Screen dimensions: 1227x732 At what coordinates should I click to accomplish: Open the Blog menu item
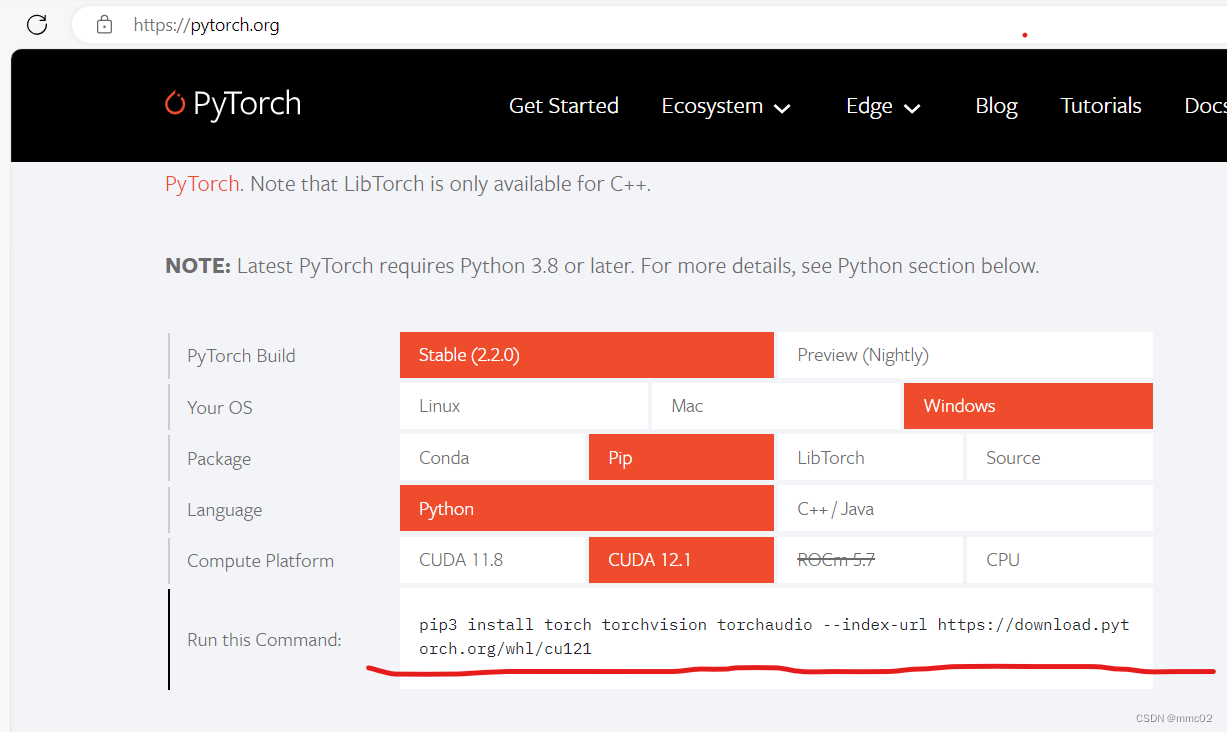pyautogui.click(x=995, y=105)
